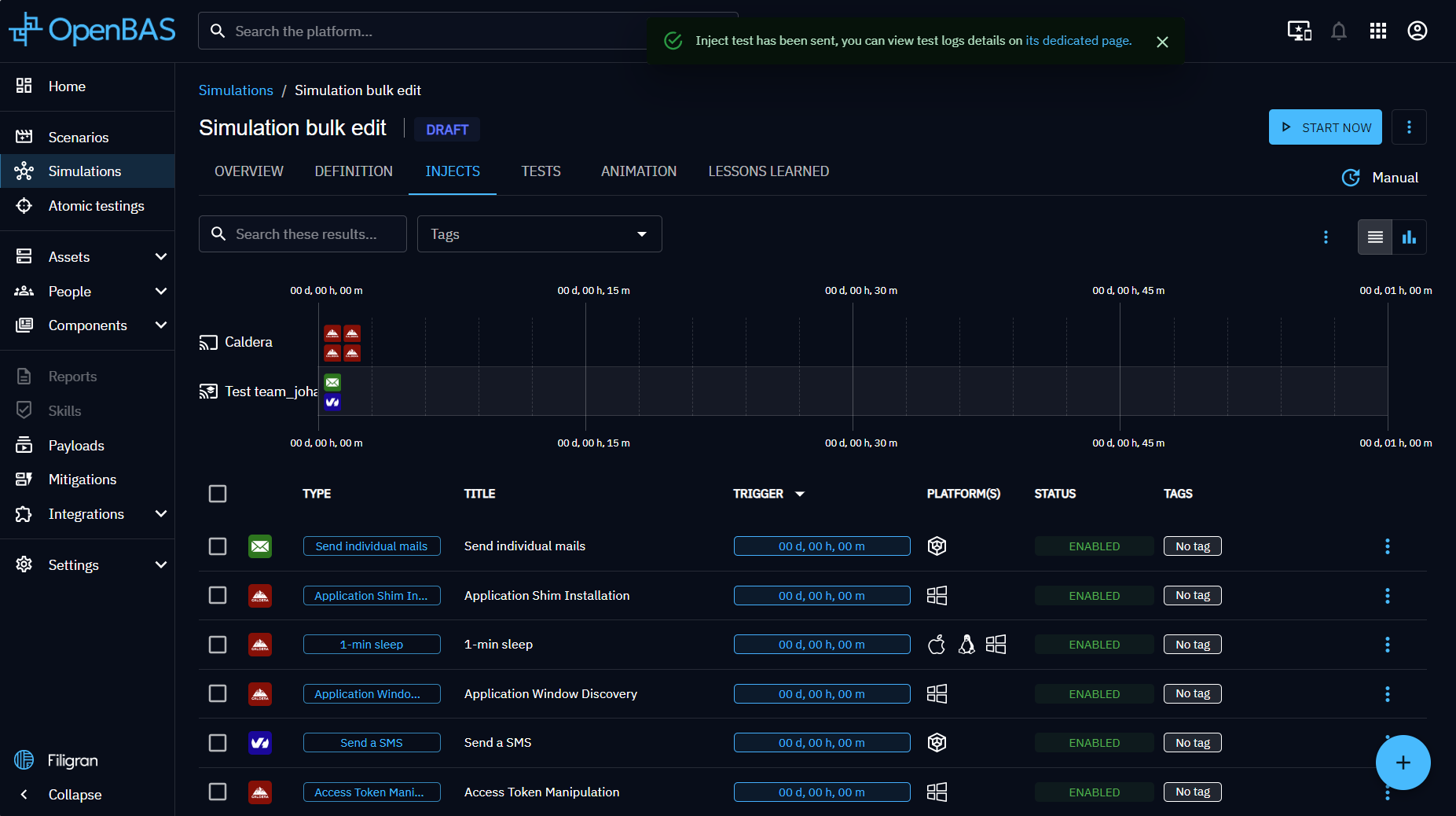
Task: Toggle the select-all checkbox in table header
Action: [218, 494]
